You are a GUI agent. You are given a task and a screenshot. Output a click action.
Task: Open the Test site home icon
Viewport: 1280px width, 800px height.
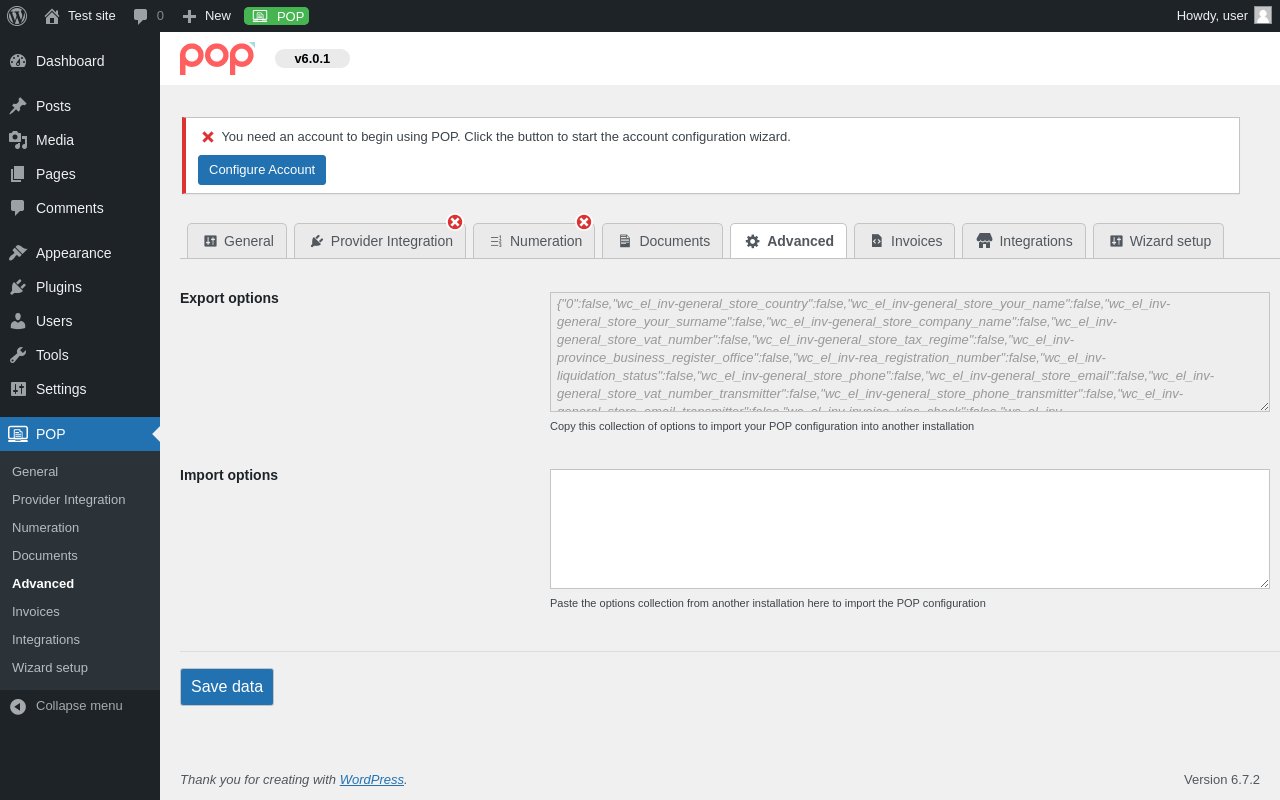(52, 16)
